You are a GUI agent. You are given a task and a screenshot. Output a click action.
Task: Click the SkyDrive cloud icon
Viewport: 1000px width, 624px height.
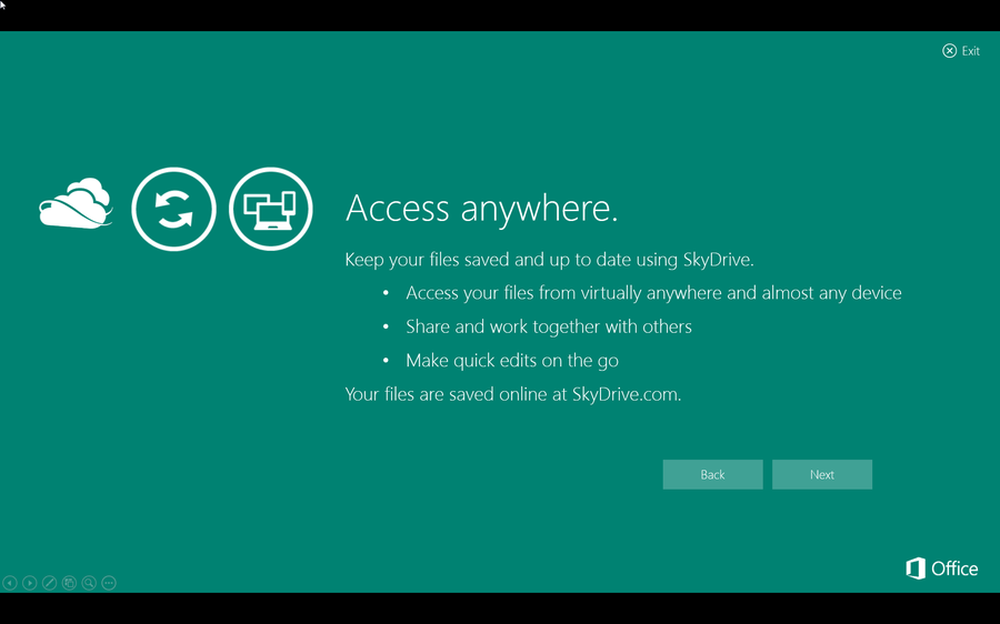pos(76,203)
